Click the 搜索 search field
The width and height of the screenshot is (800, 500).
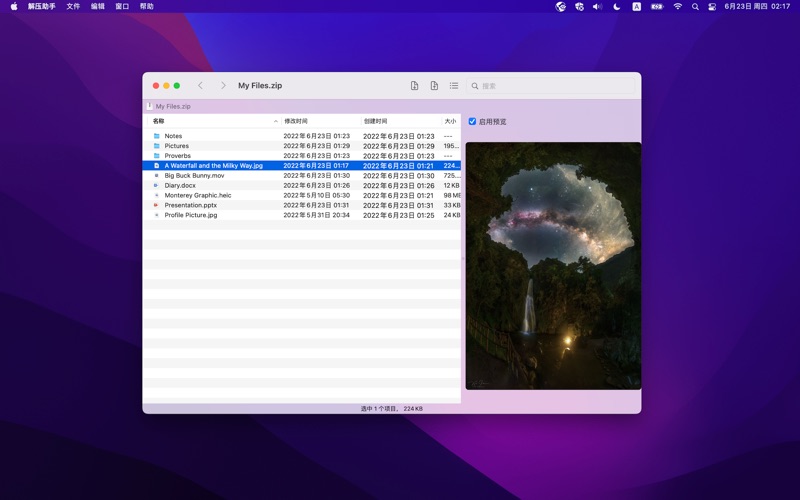tap(551, 86)
